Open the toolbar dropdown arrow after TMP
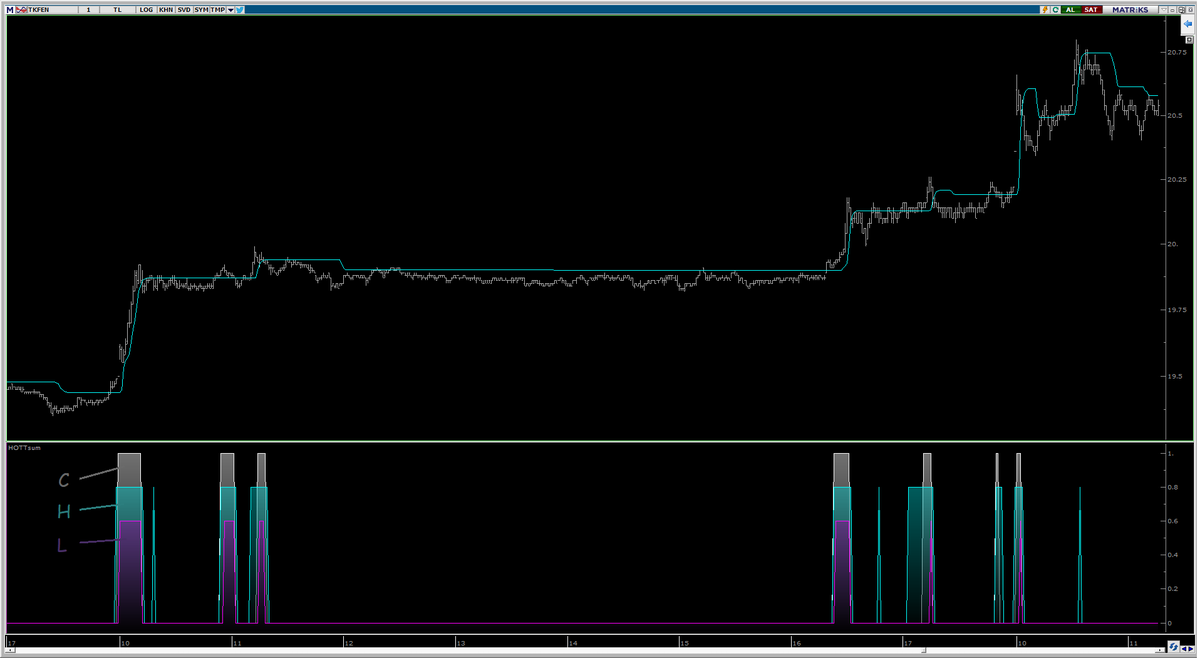Image resolution: width=1200 pixels, height=658 pixels. [x=231, y=10]
